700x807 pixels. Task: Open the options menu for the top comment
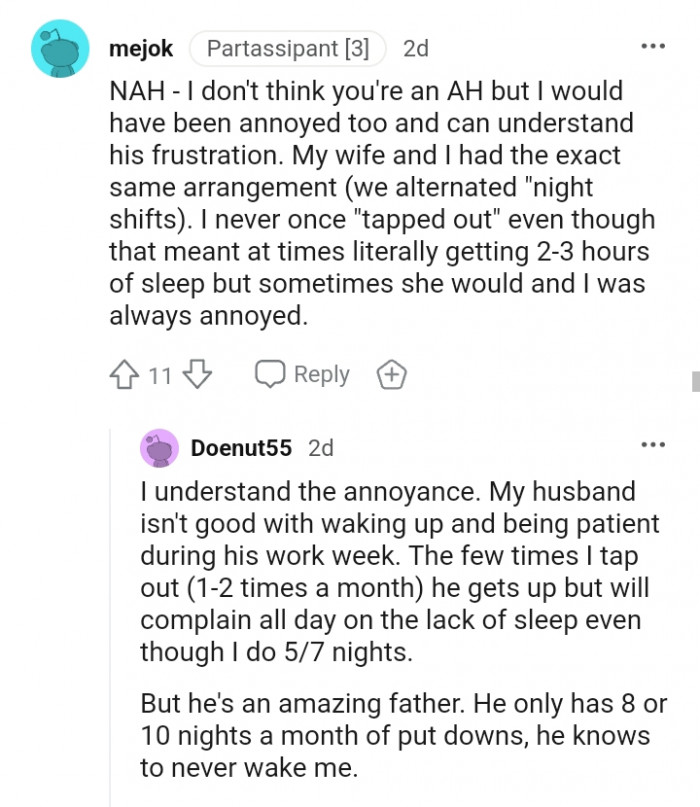653,45
